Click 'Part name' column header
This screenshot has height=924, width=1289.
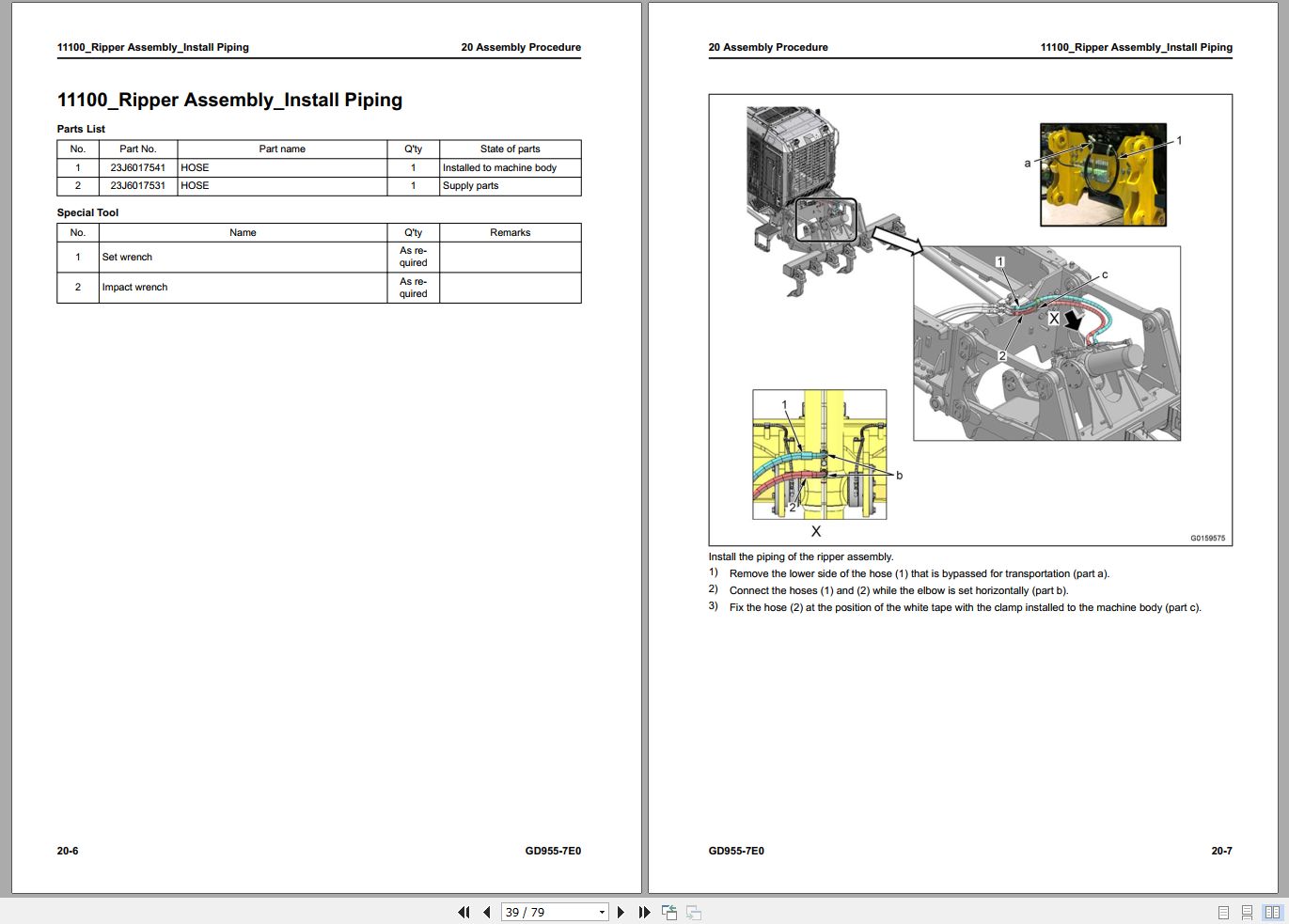click(x=282, y=149)
